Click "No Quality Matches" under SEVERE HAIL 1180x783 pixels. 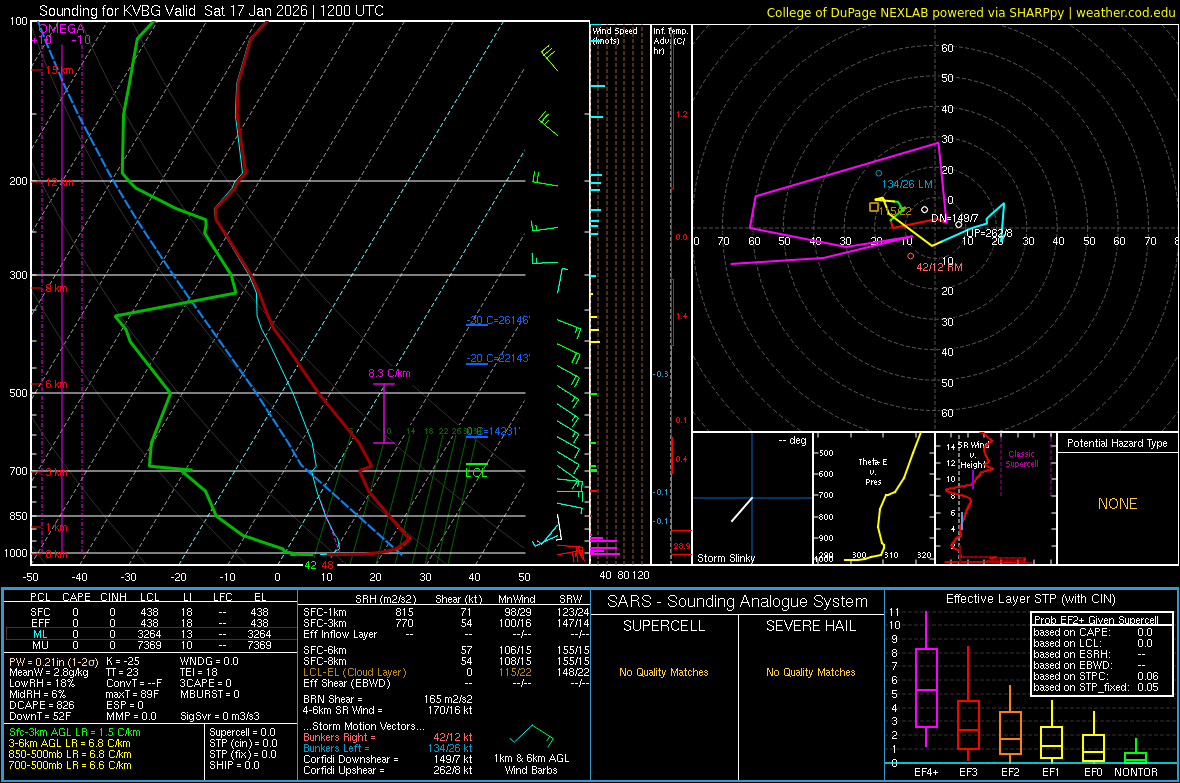810,672
